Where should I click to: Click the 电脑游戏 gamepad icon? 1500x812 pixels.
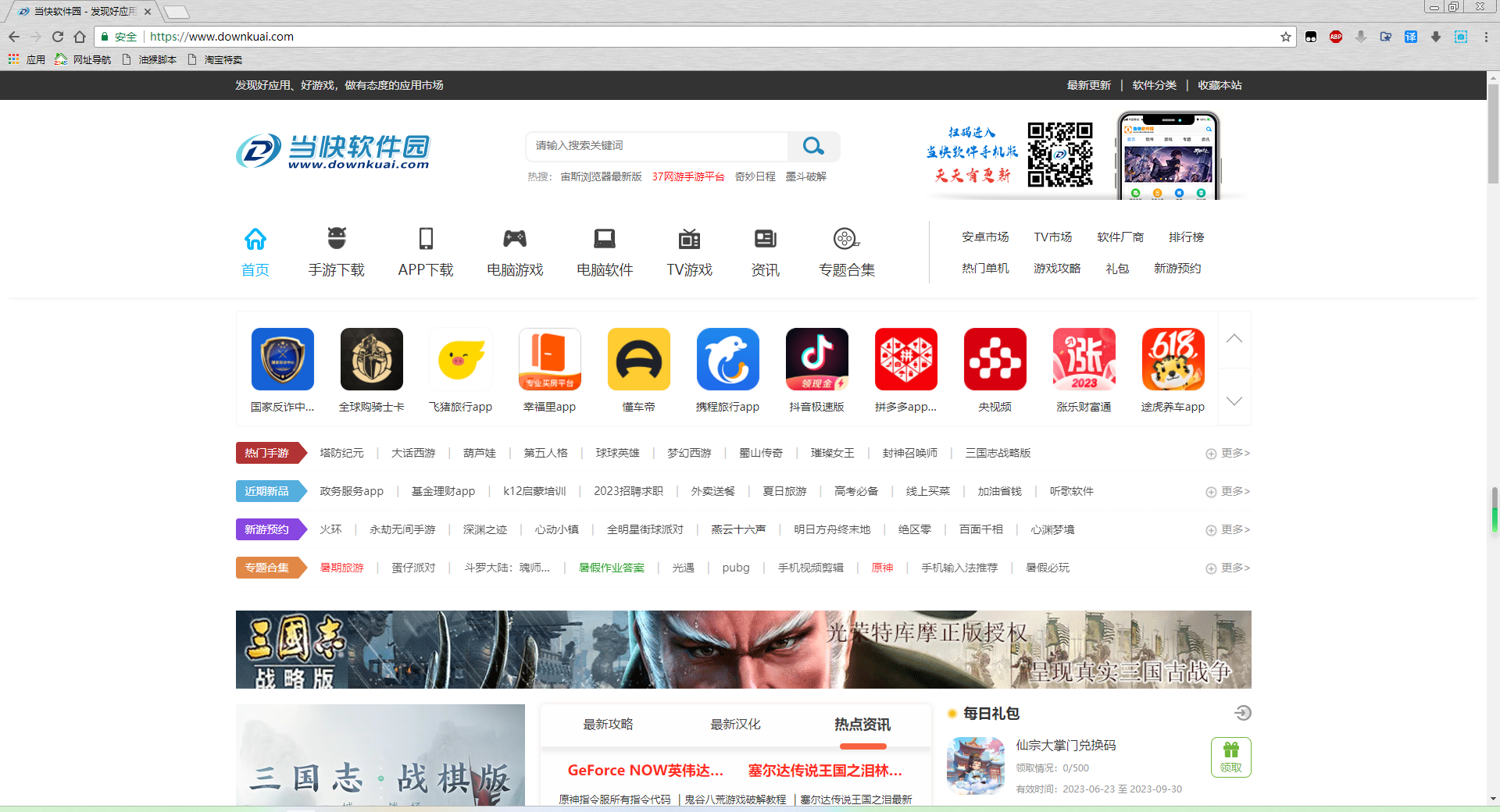pos(514,238)
